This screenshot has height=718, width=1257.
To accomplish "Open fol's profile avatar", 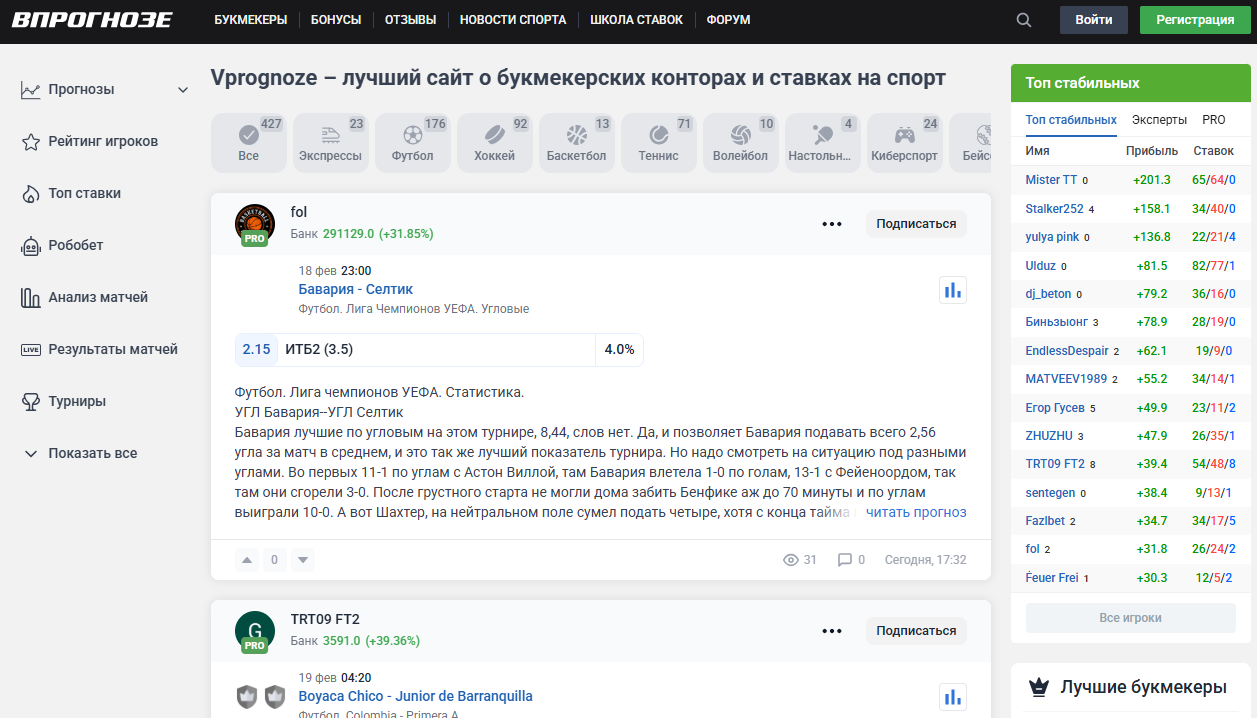I will (254, 224).
